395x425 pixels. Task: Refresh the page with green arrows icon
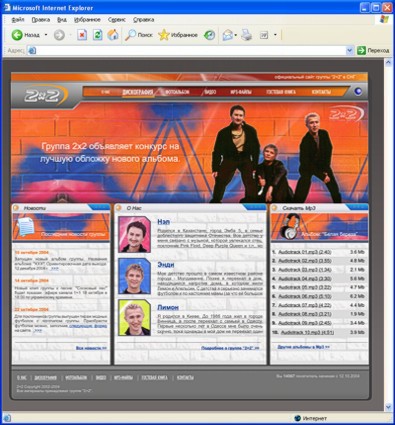tap(97, 35)
